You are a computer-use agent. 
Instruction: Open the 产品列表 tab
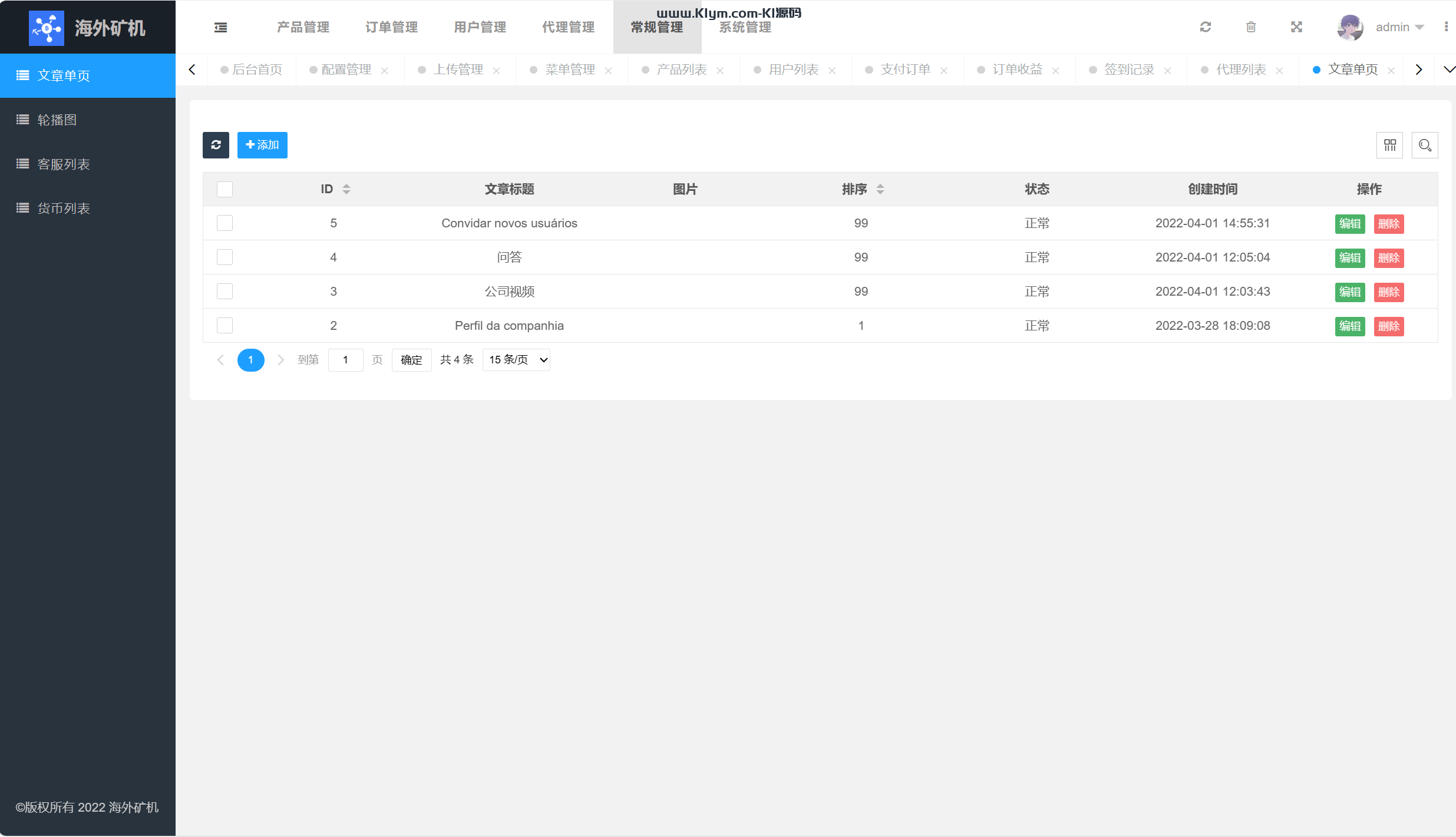681,70
